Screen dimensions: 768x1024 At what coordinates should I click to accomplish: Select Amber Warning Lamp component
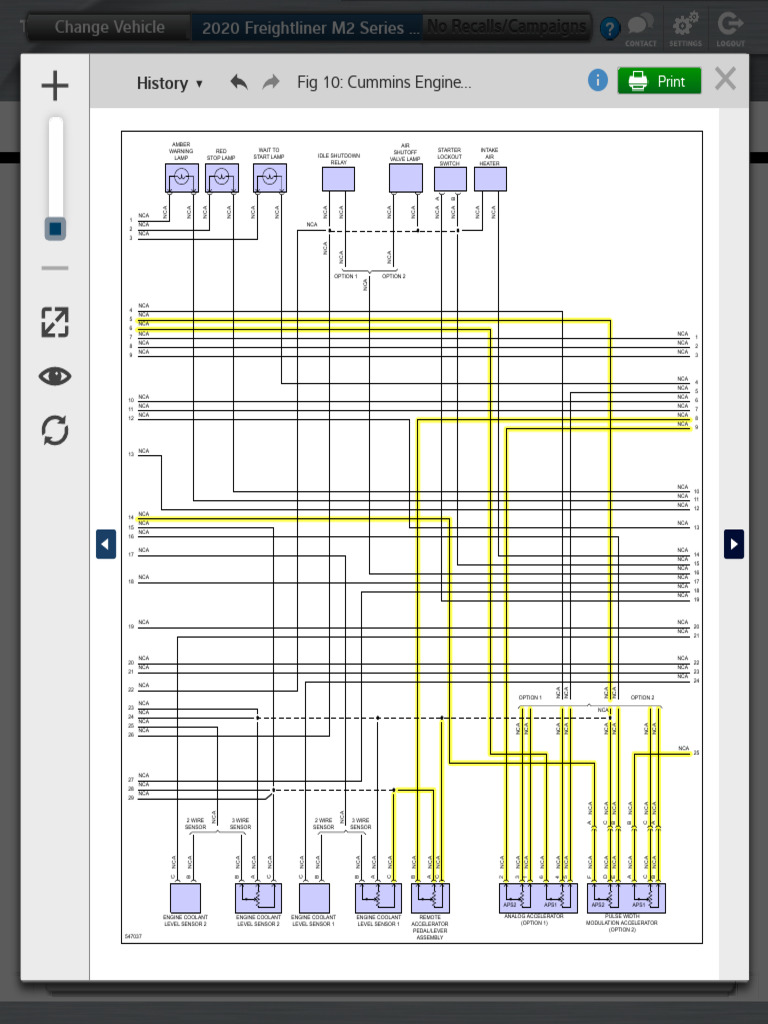(182, 178)
